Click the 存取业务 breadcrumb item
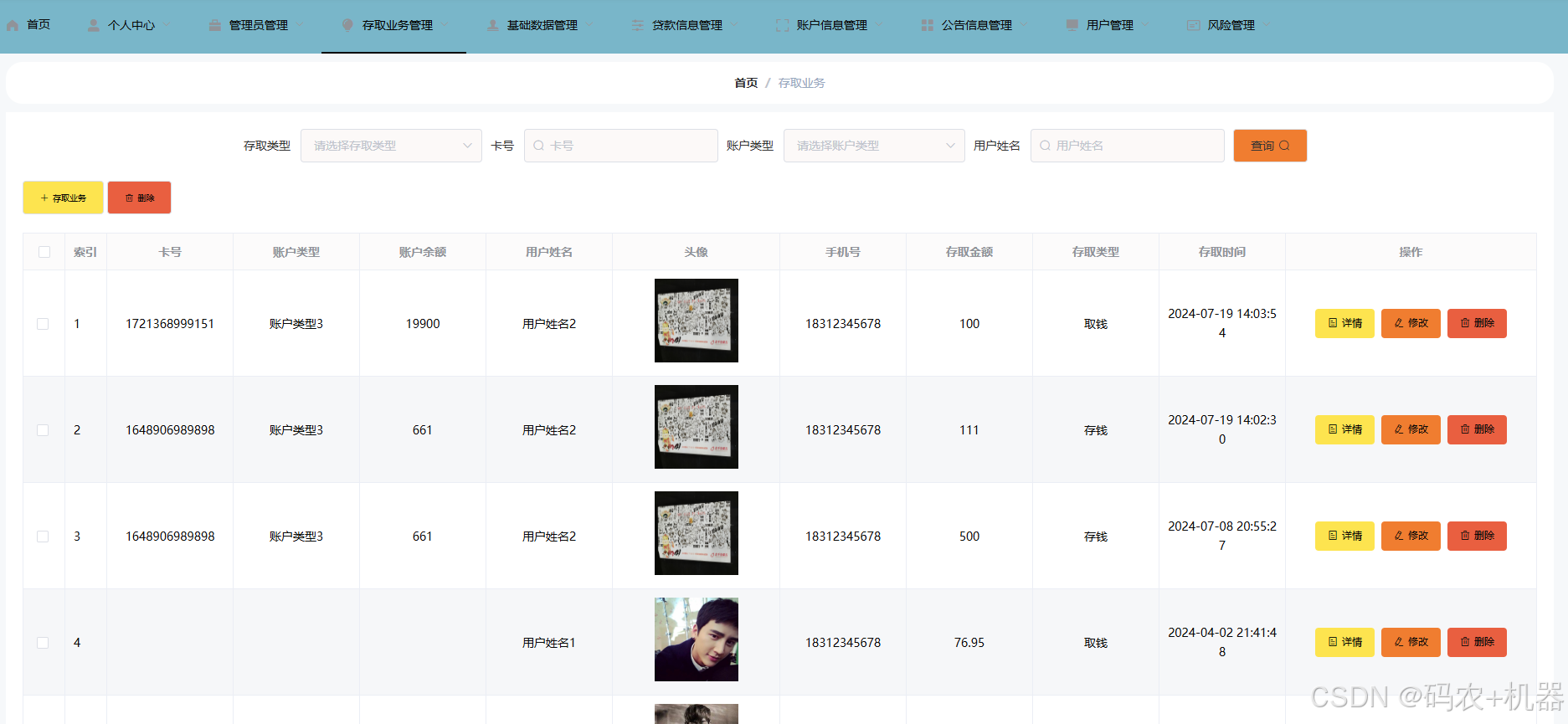Image resolution: width=1568 pixels, height=724 pixels. pos(802,83)
